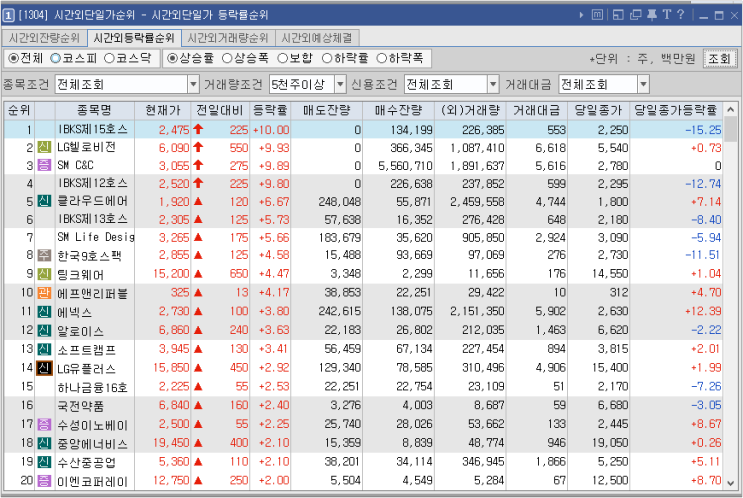Switch to 시간외거래량순위 tab
The width and height of the screenshot is (743, 498).
(228, 38)
